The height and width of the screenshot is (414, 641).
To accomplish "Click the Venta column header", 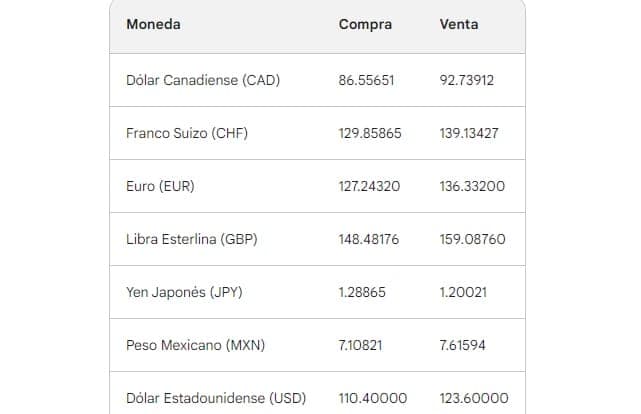I will coord(459,25).
